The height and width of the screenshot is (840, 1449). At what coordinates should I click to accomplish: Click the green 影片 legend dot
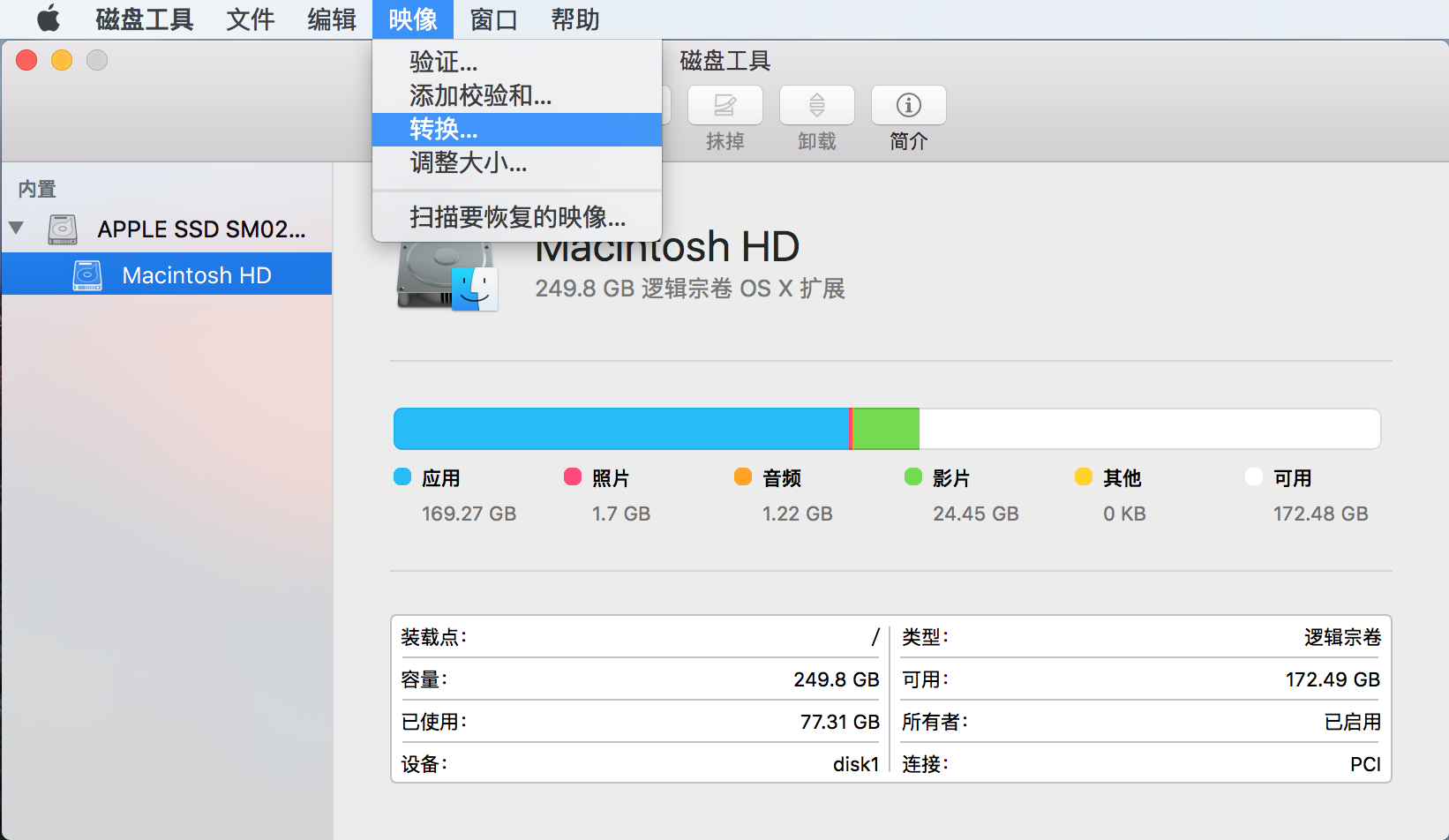913,476
